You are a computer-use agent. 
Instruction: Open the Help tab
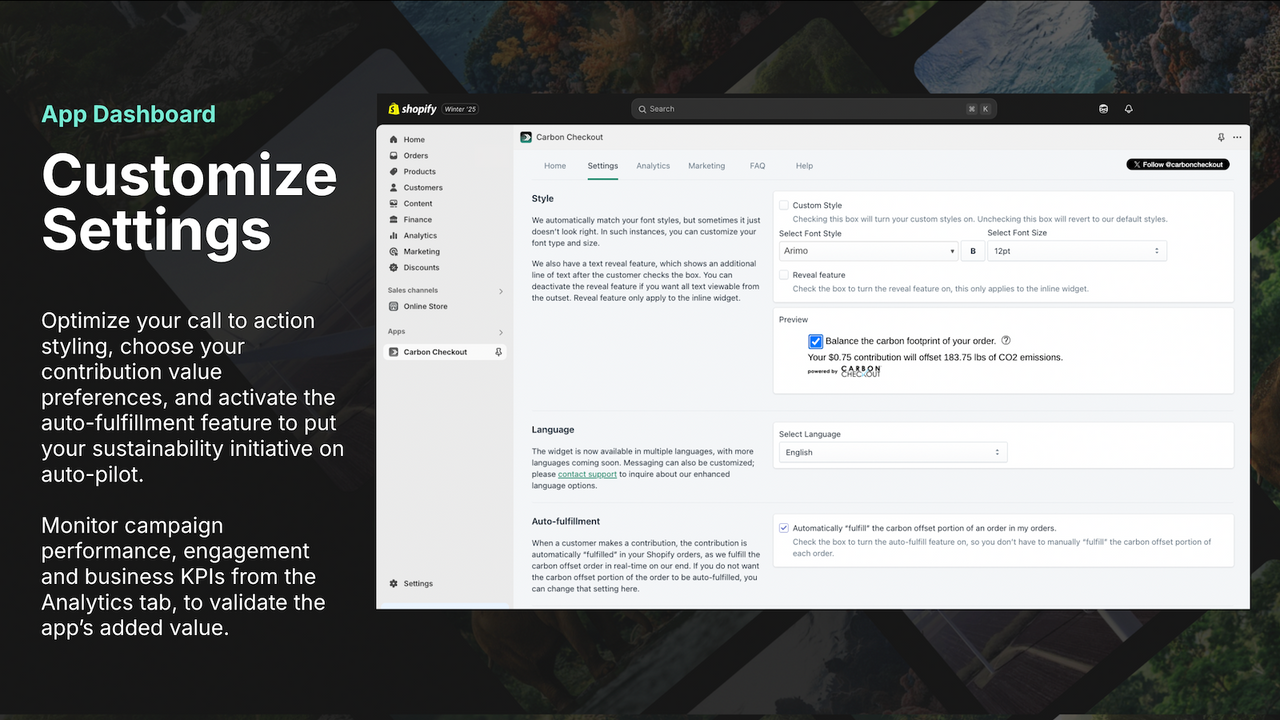point(805,166)
